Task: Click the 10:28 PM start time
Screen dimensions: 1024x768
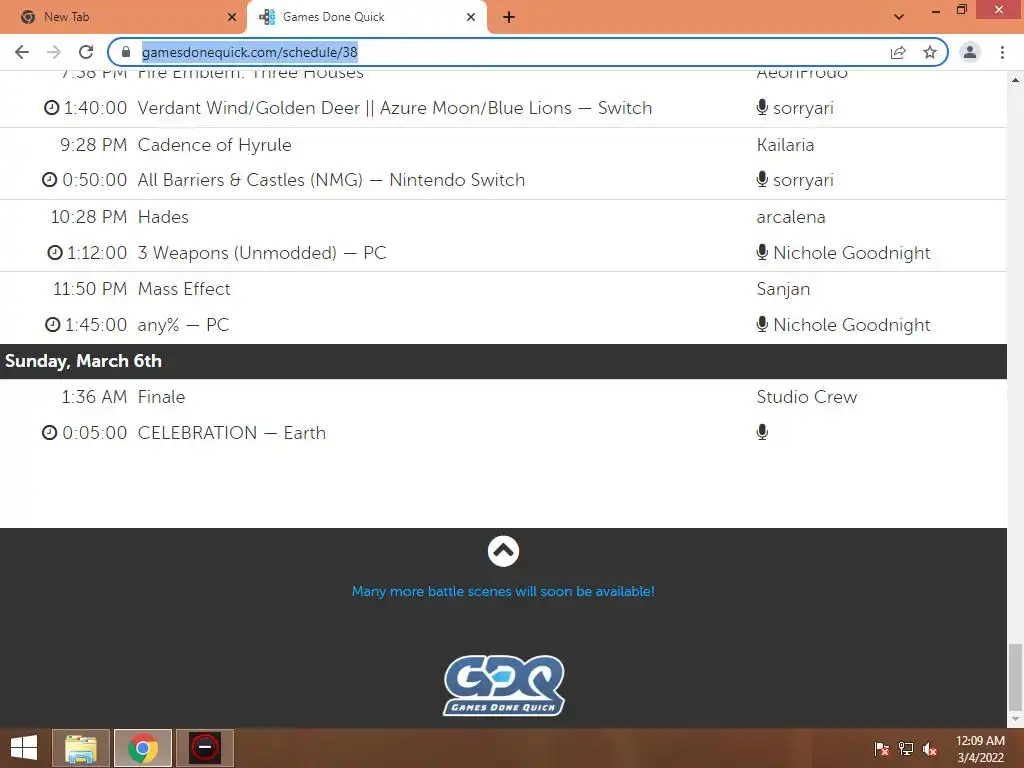Action: coord(89,217)
